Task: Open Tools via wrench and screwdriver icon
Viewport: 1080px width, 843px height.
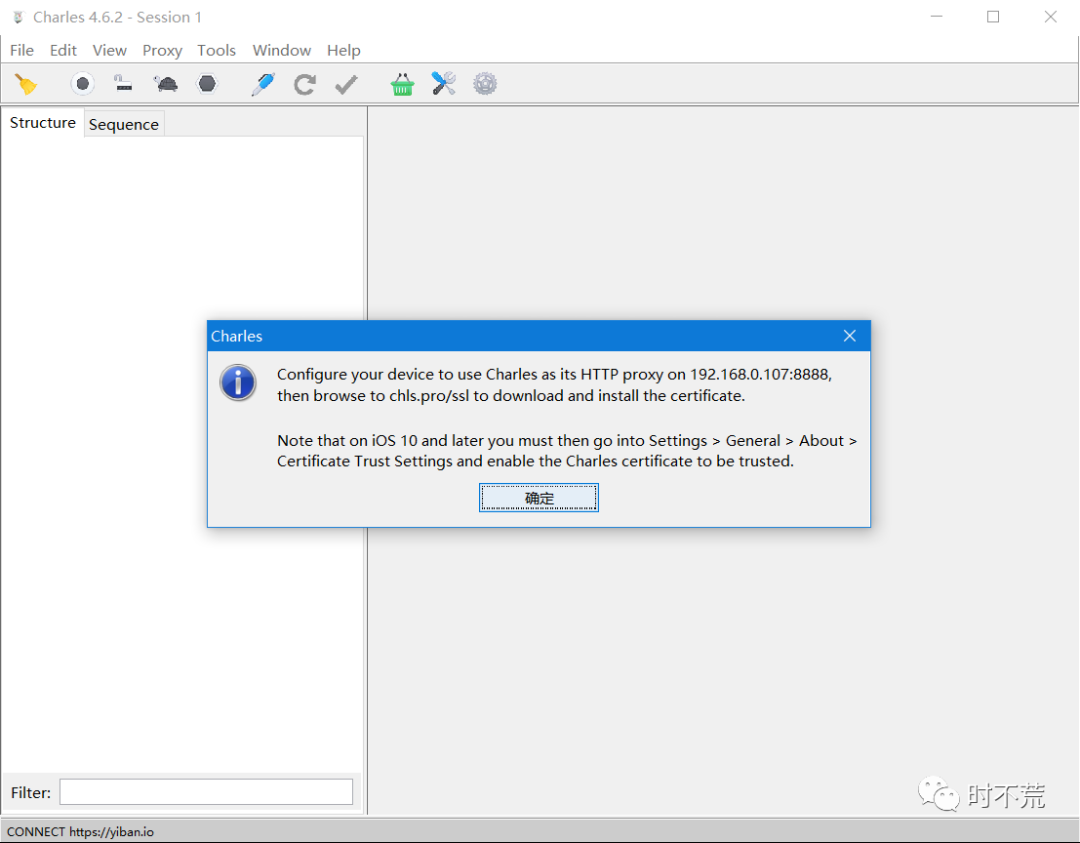Action: (x=444, y=84)
